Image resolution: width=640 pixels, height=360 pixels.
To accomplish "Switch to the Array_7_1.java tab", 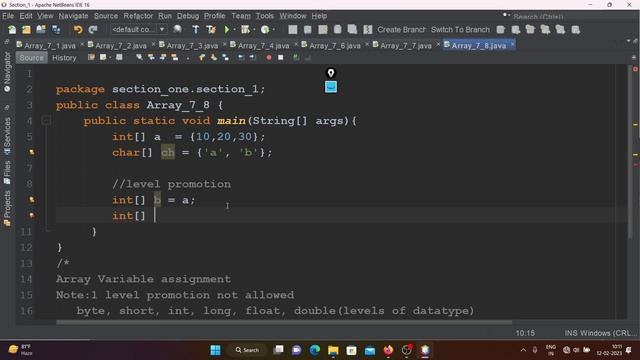I will click(x=50, y=45).
